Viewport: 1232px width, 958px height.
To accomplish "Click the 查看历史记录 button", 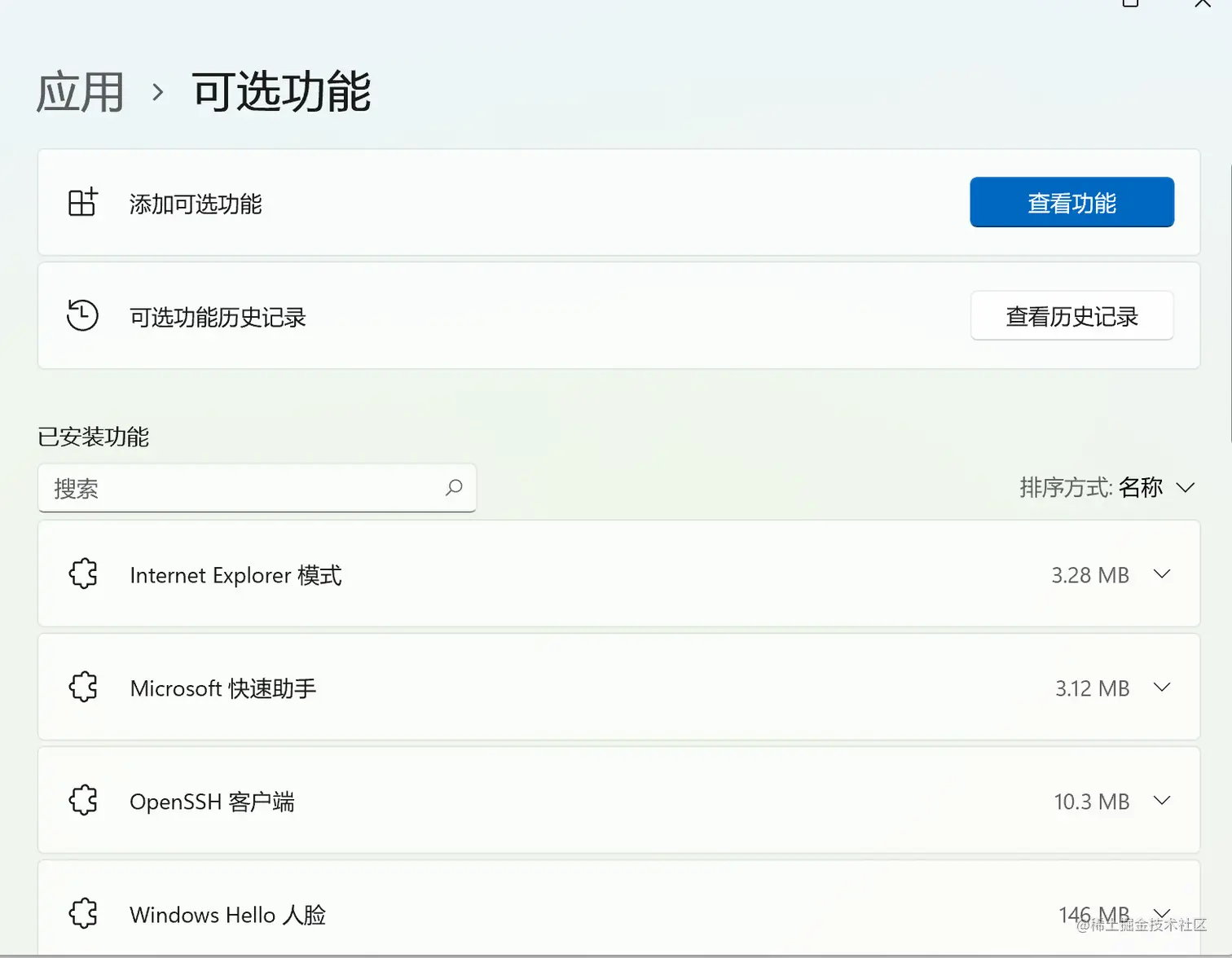I will (1071, 315).
